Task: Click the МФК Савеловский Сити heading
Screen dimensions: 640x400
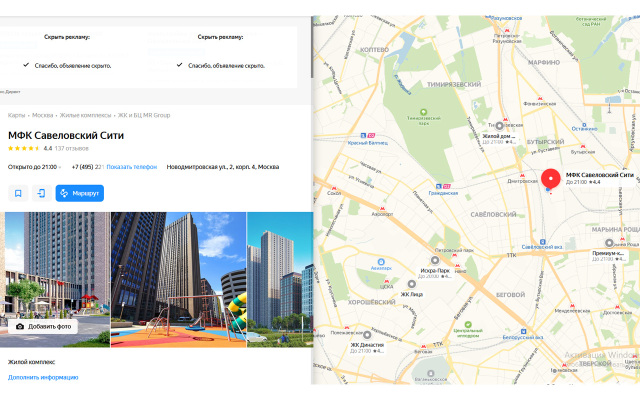Action: pyautogui.click(x=66, y=136)
